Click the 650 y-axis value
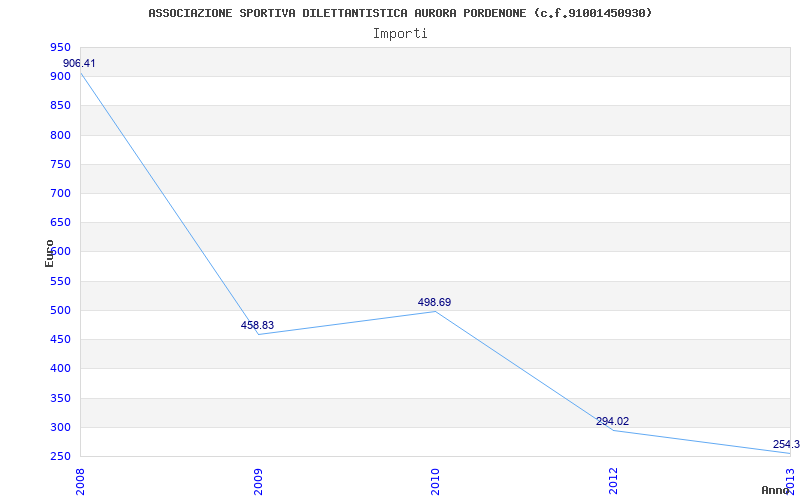This screenshot has width=800, height=500. pyautogui.click(x=60, y=222)
